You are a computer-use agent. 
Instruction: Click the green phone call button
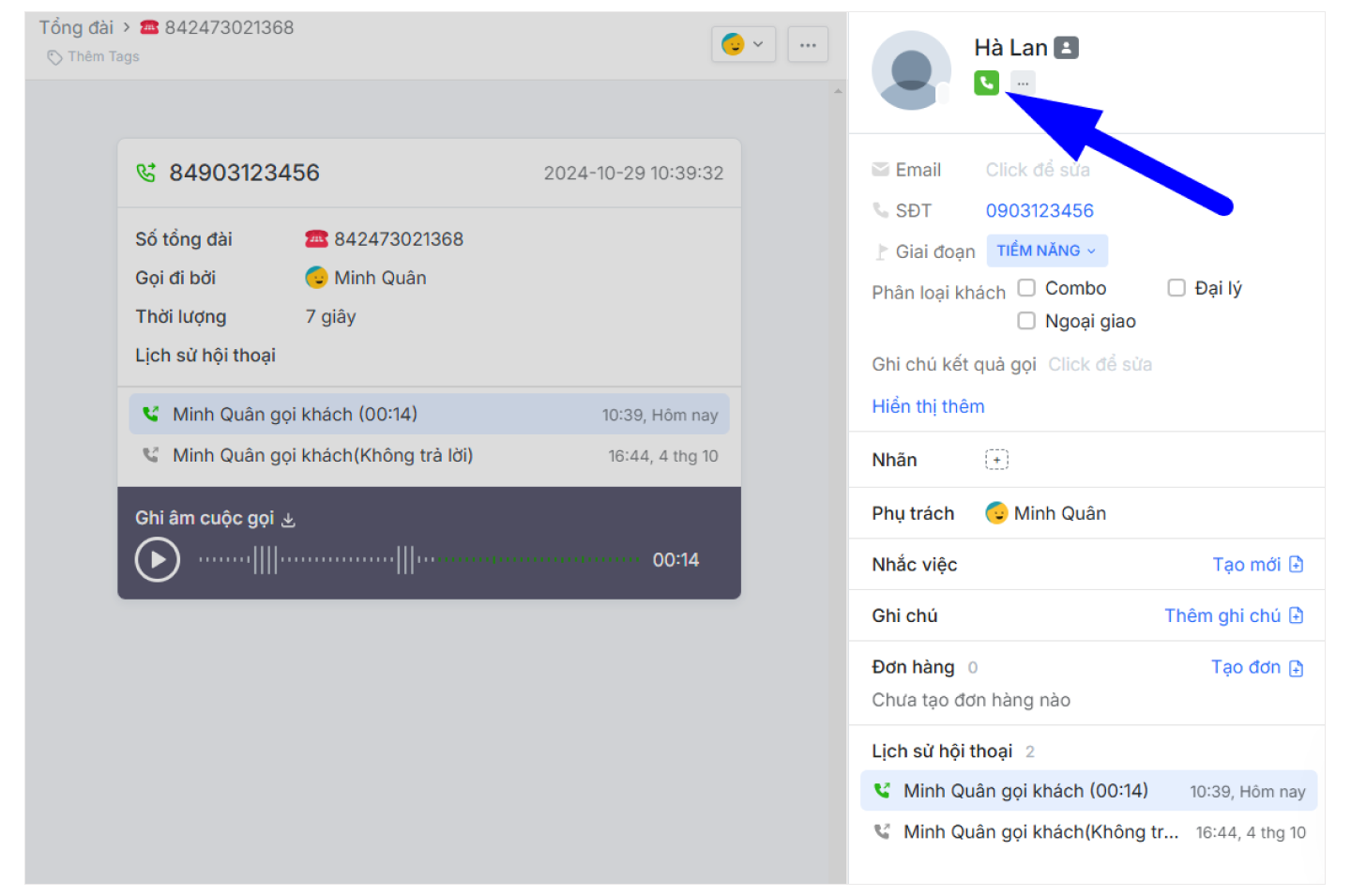click(x=986, y=83)
